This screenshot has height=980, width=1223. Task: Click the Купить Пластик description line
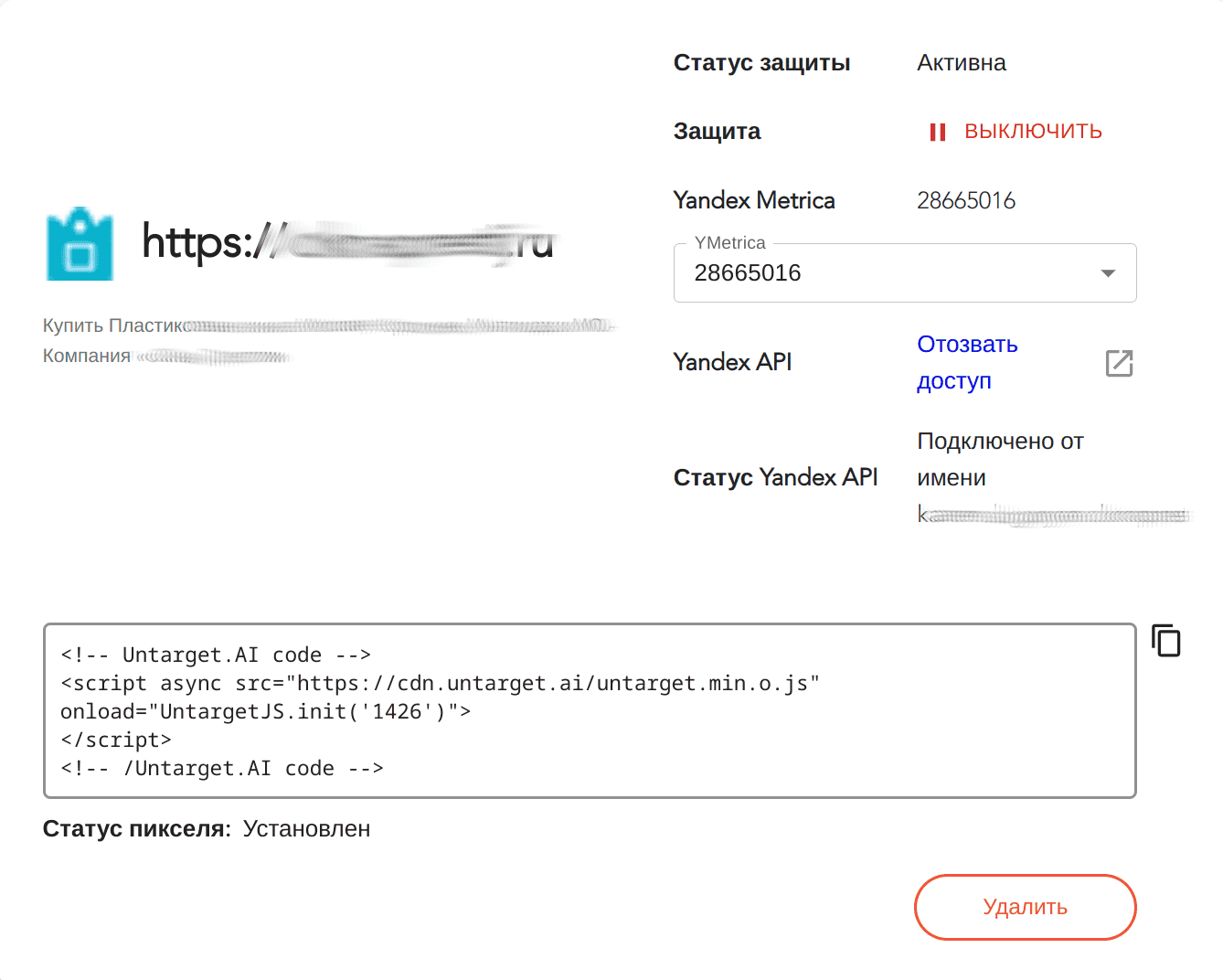click(329, 325)
